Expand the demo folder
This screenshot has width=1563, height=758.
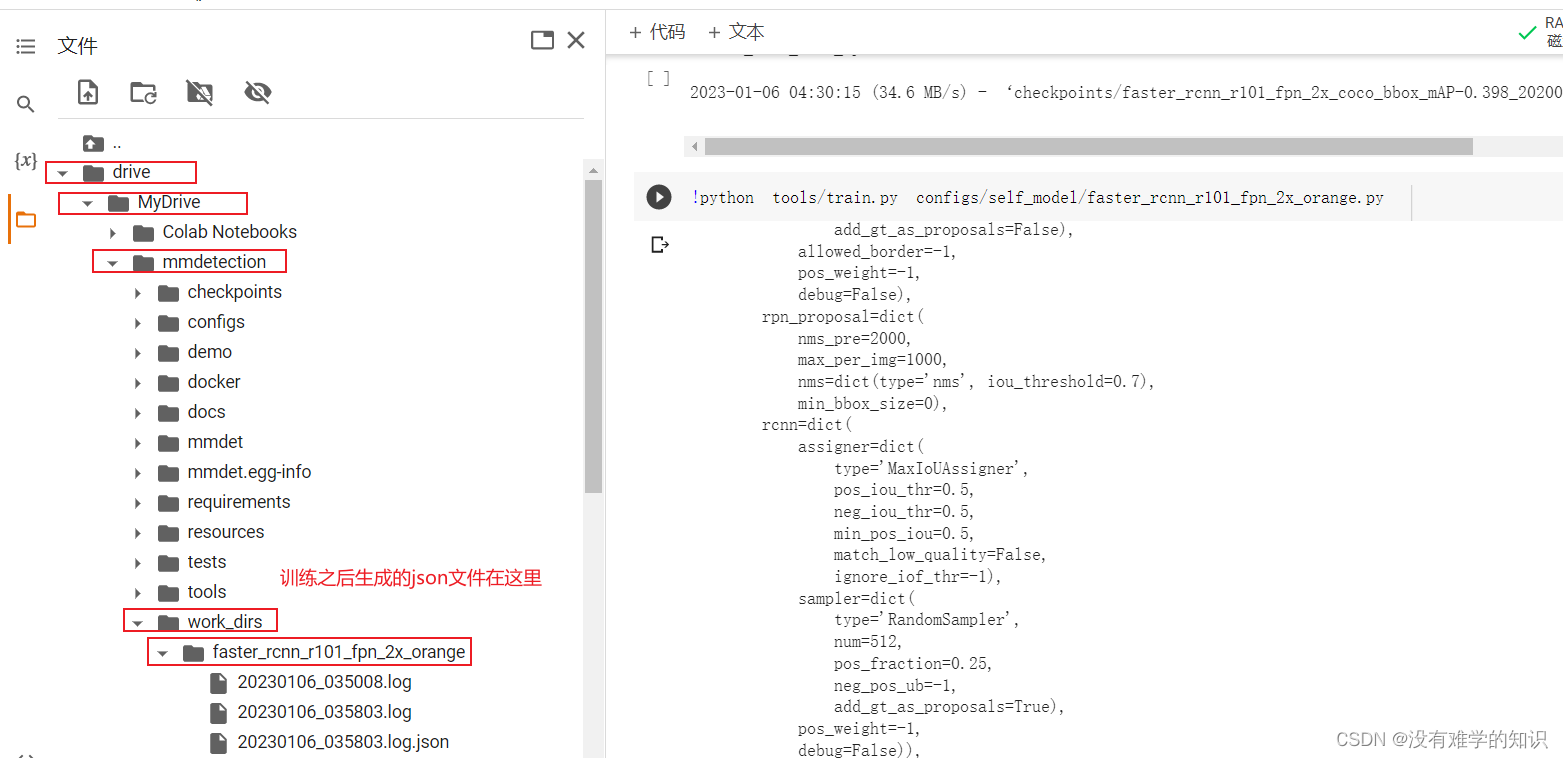click(x=138, y=353)
